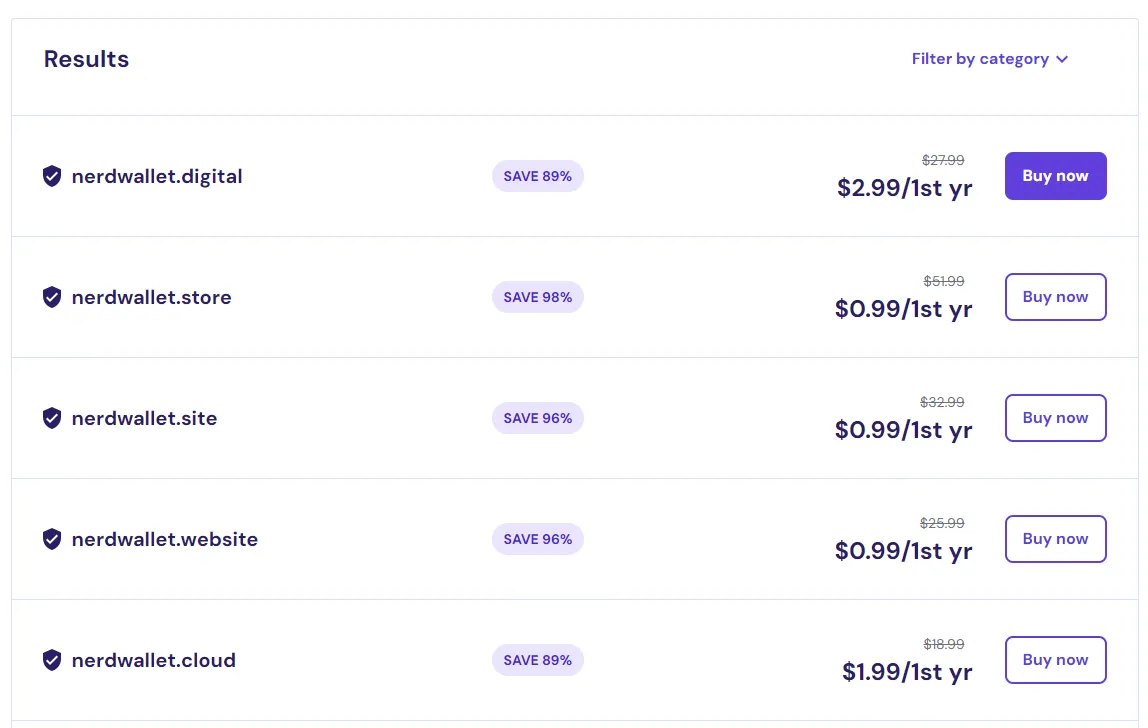This screenshot has height=728, width=1148.
Task: Choose Buy now for nerdwallet.website
Action: (1055, 539)
